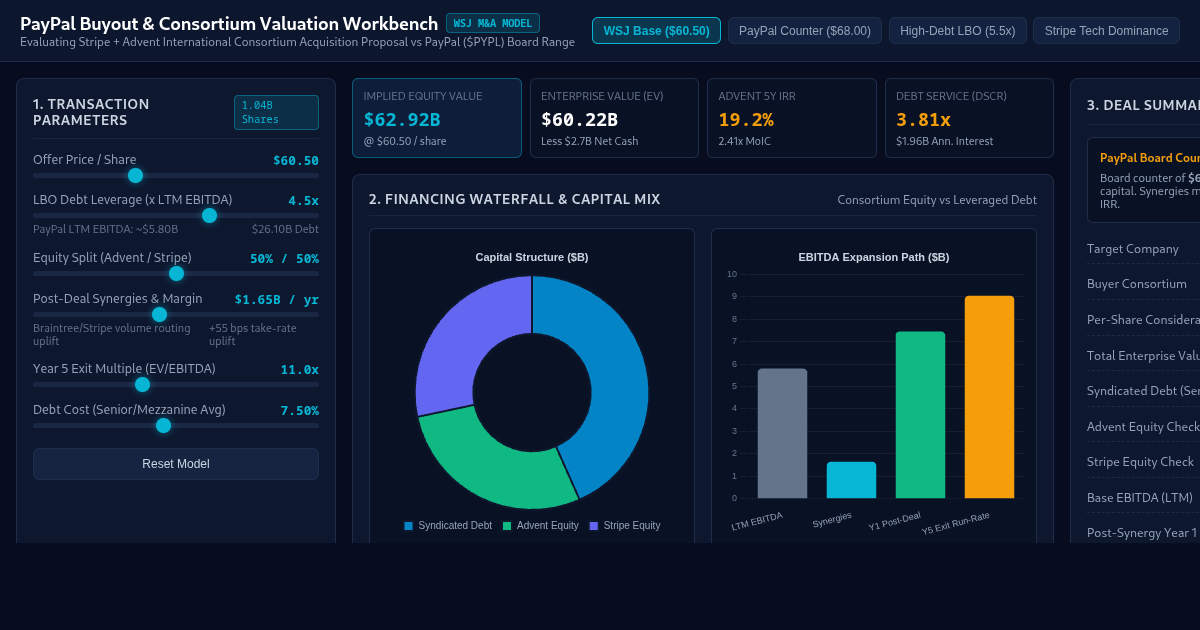Screen dimensions: 1200x630
Task: Click the 19.2% IRR figure
Action: click(x=746, y=120)
